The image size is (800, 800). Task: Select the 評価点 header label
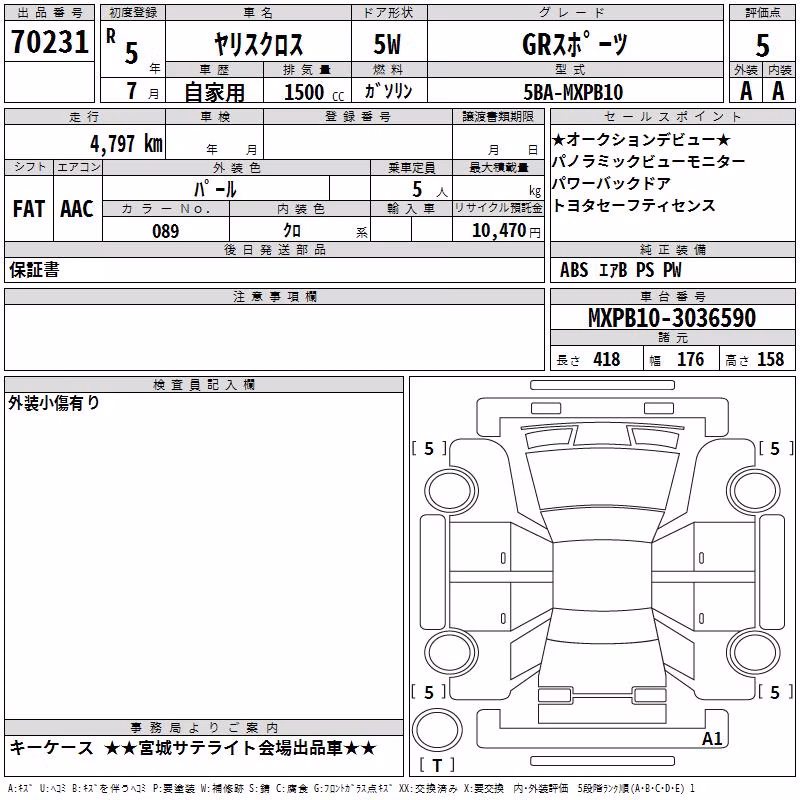click(762, 13)
